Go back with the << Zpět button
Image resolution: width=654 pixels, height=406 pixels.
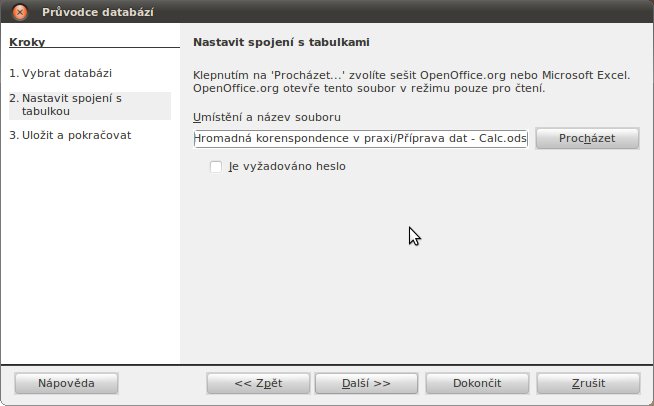pyautogui.click(x=258, y=383)
